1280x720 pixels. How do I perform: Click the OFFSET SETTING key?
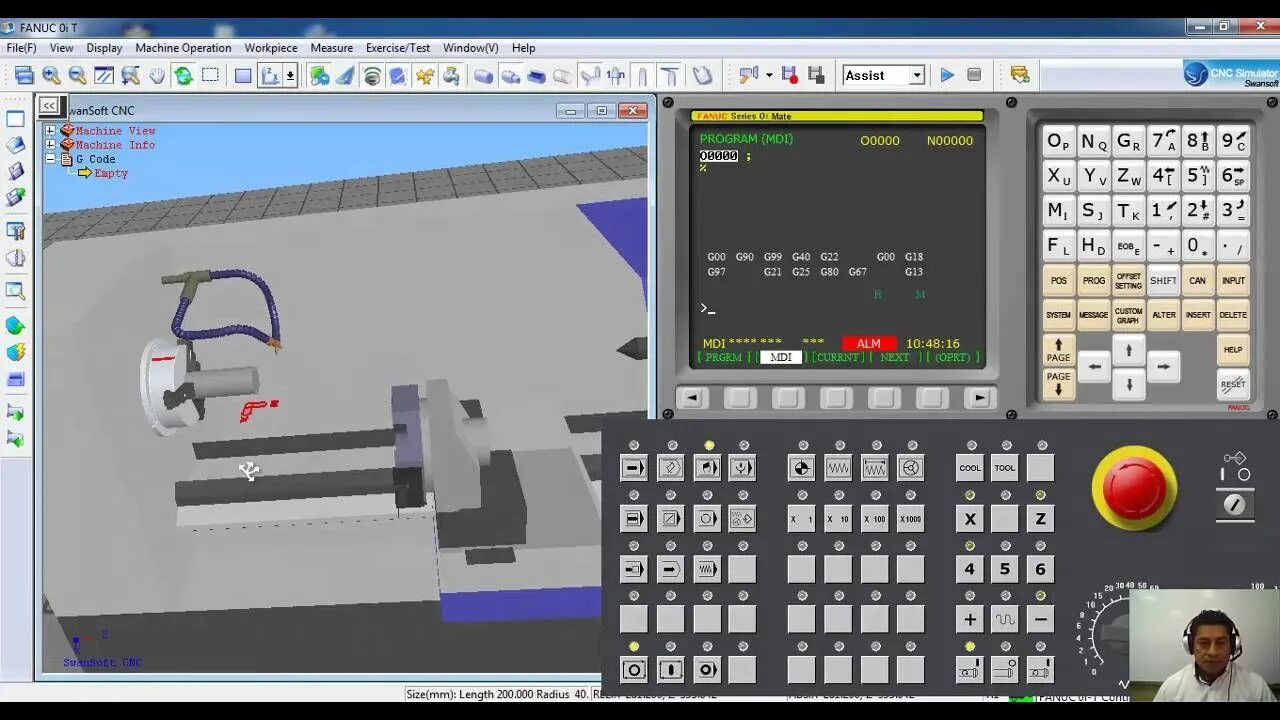click(1129, 281)
